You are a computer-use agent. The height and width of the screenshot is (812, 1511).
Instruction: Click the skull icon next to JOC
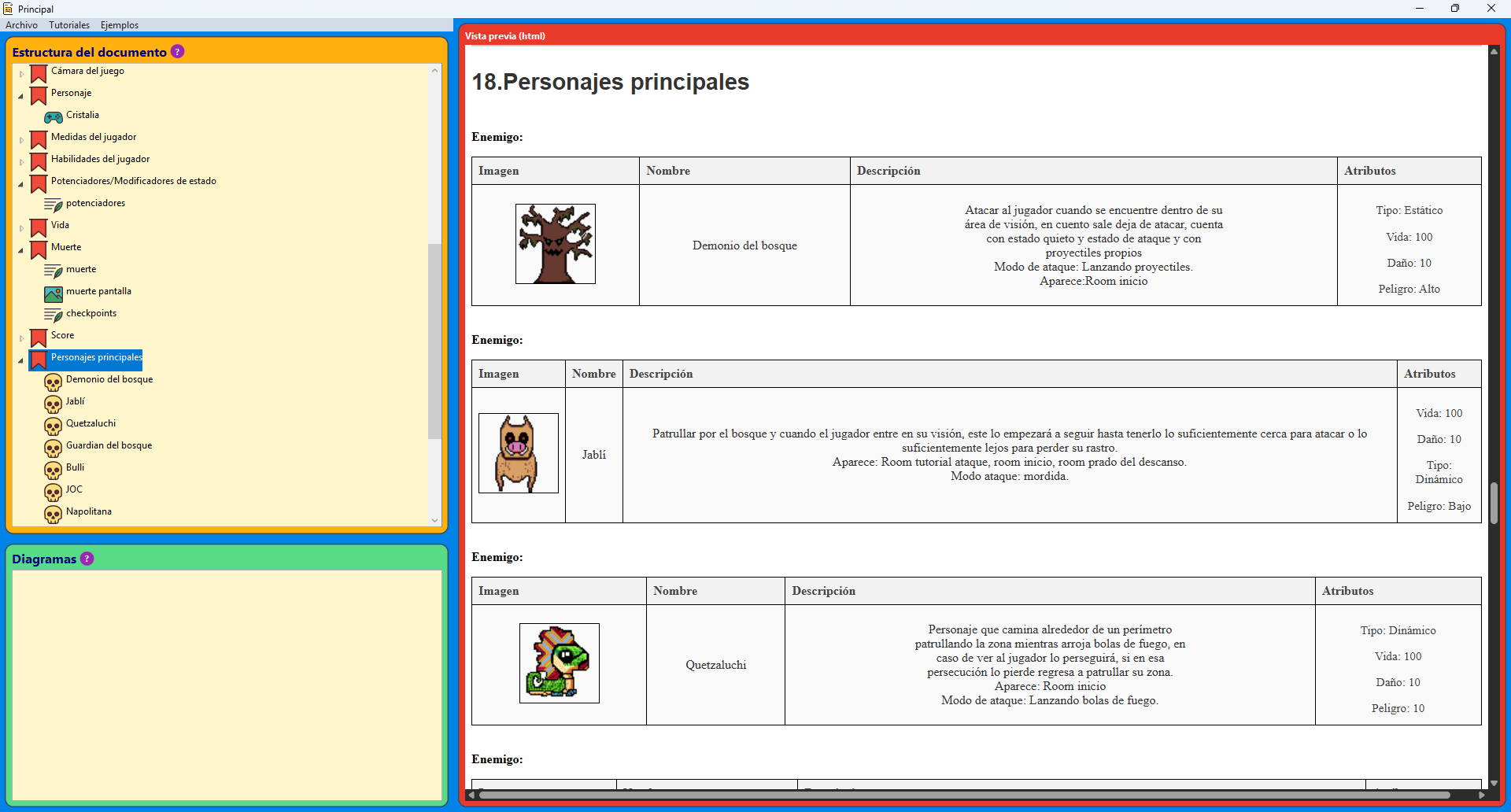click(x=54, y=492)
